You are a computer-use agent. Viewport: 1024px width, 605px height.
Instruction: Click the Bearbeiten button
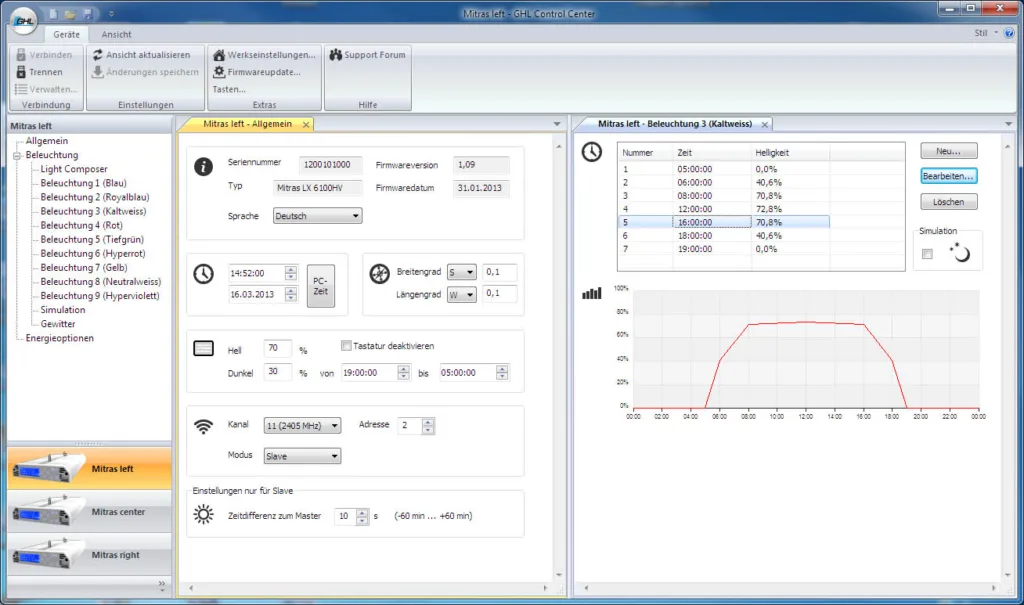(948, 175)
